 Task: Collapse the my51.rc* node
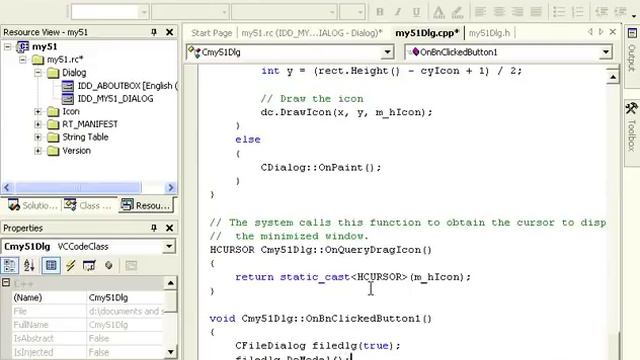click(x=23, y=60)
